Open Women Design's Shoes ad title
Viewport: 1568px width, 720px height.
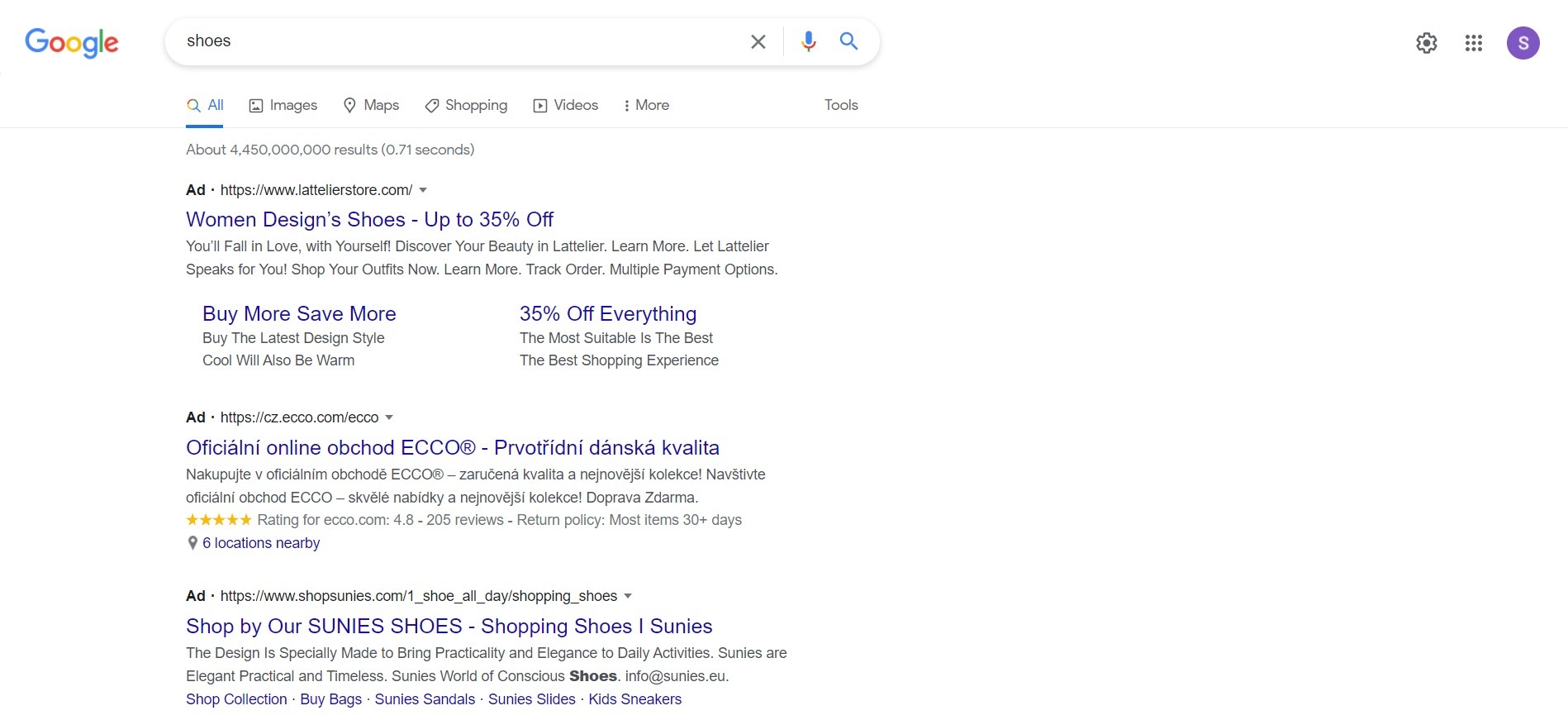point(369,220)
